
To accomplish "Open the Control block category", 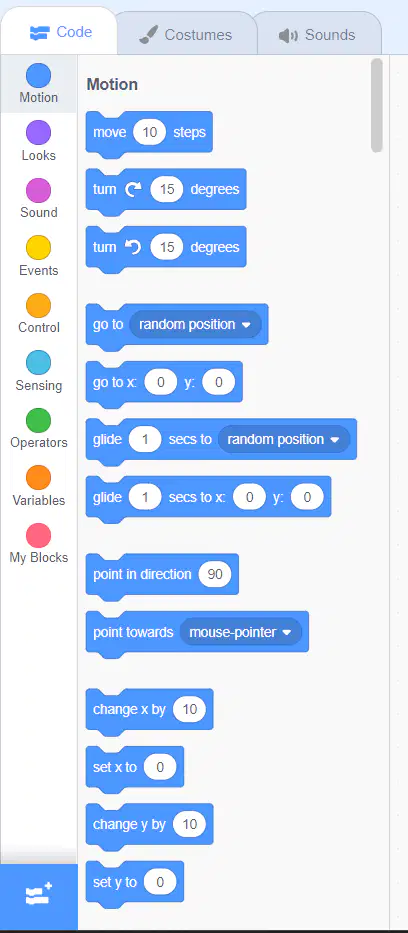I will (39, 314).
